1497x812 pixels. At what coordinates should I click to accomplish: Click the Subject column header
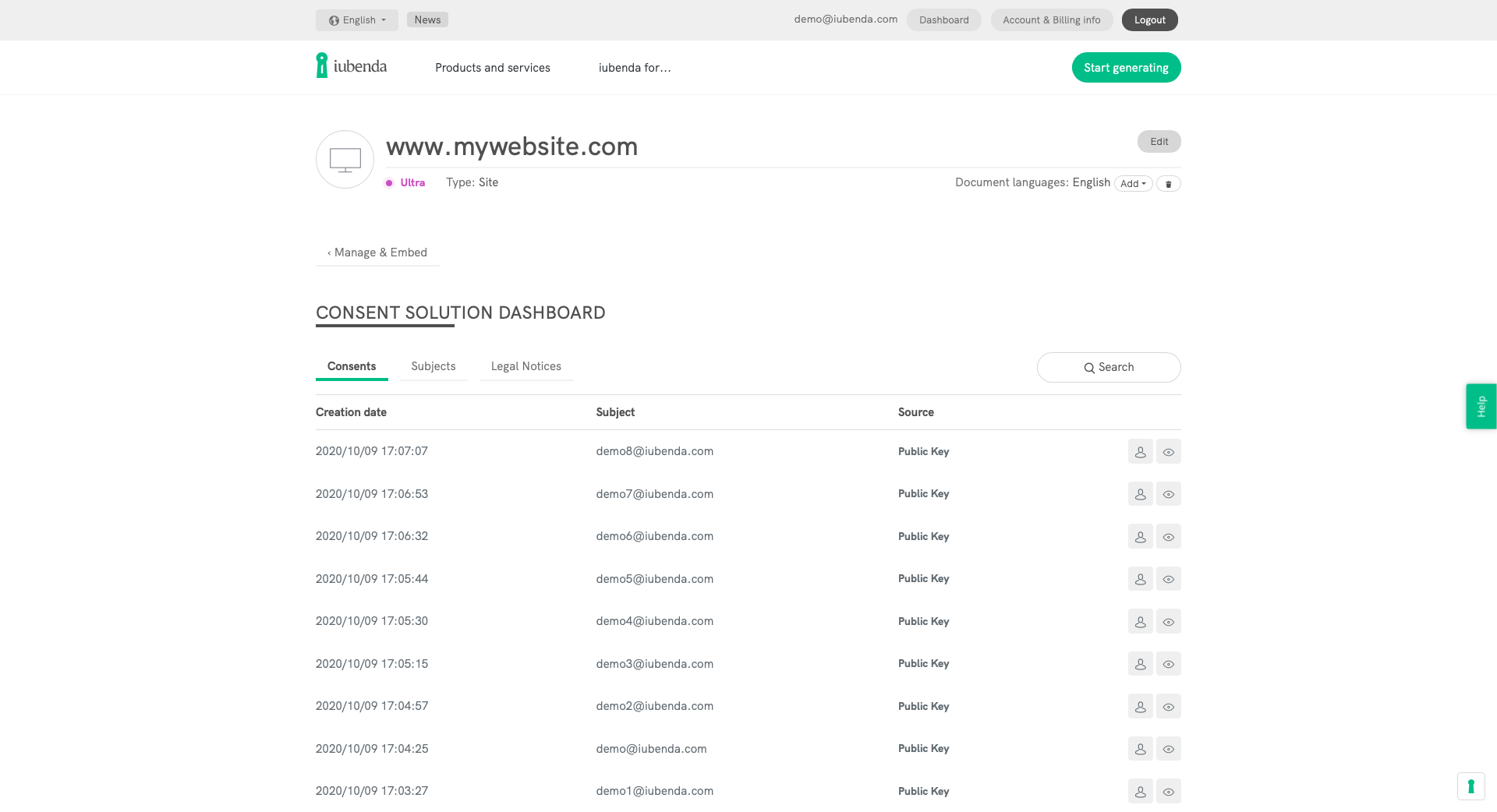coord(615,412)
